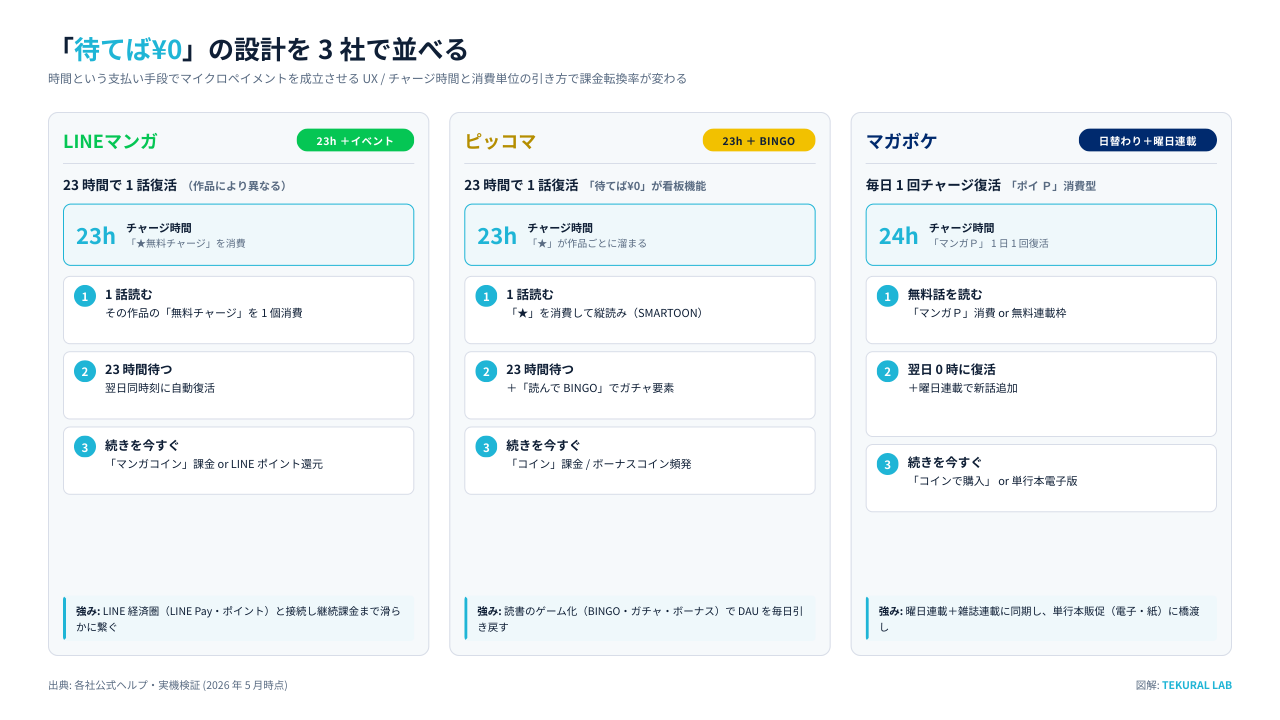Image resolution: width=1280 pixels, height=720 pixels.
Task: Click the cyan 待てば¥0 in title
Action: click(128, 49)
